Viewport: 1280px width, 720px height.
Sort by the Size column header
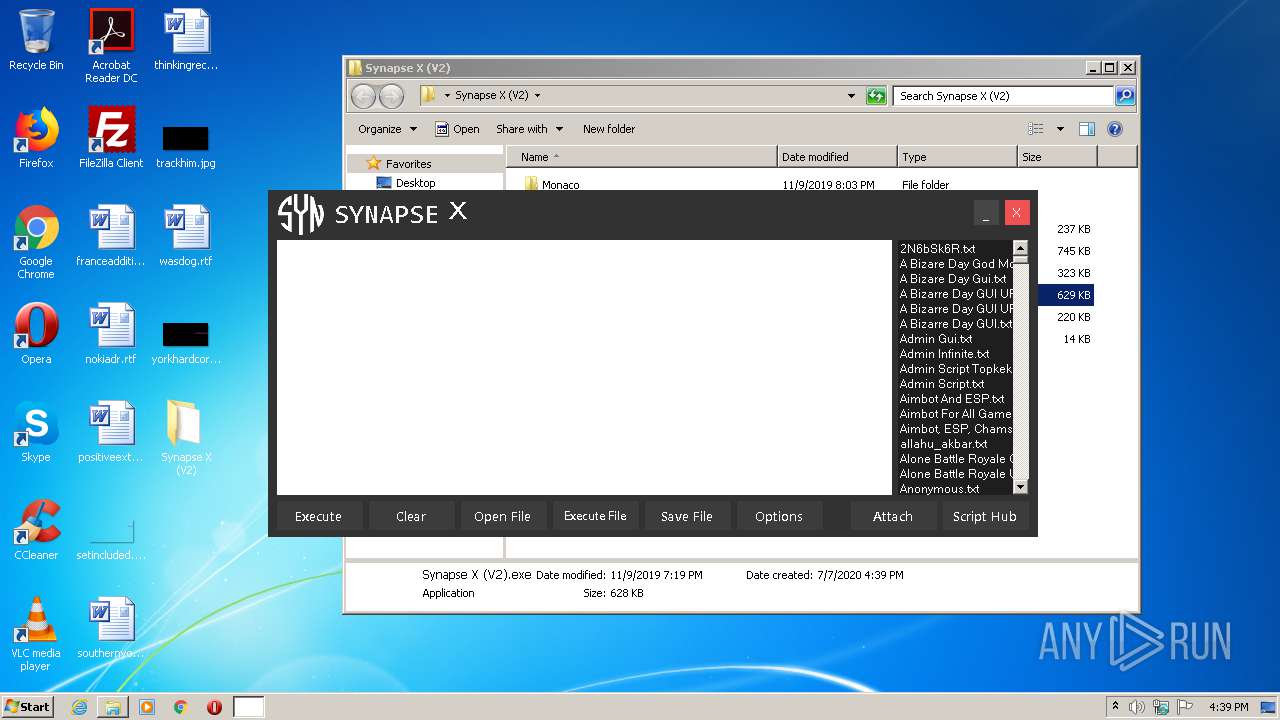click(1057, 157)
